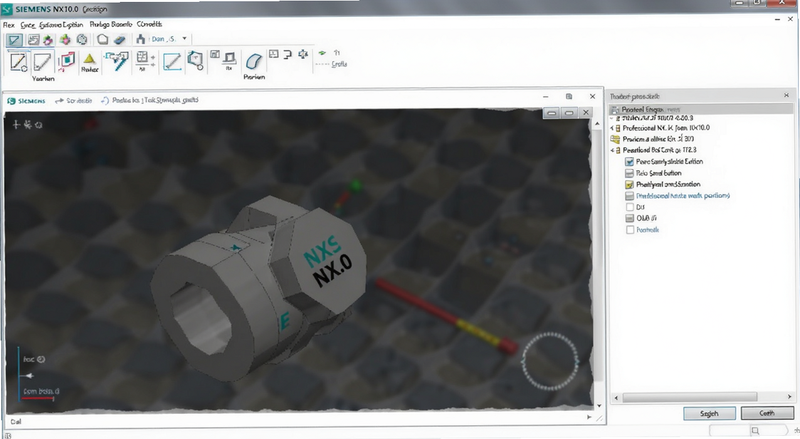Toggle the yellow checked checkbox in panel

(x=630, y=184)
